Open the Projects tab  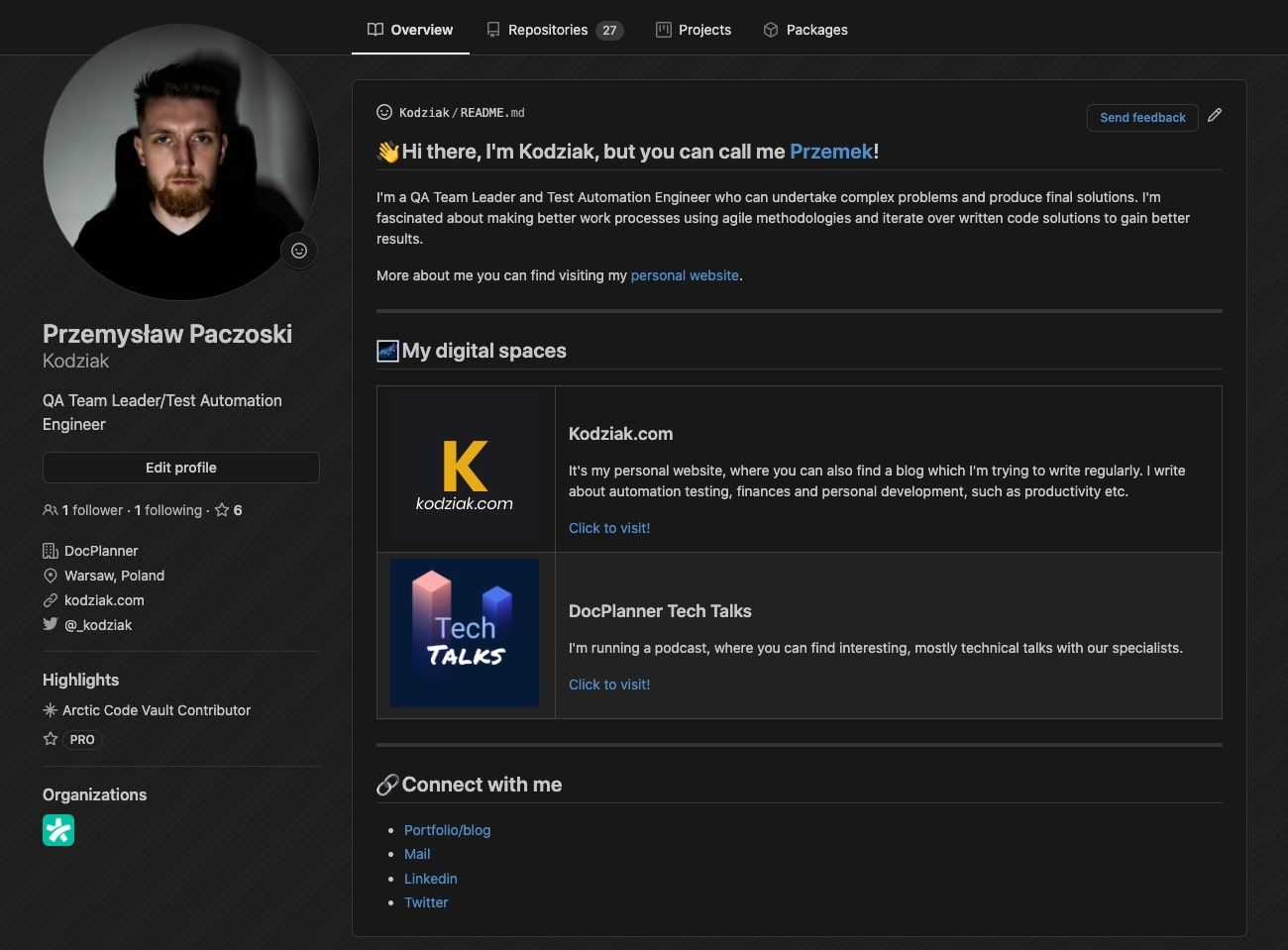tap(694, 30)
